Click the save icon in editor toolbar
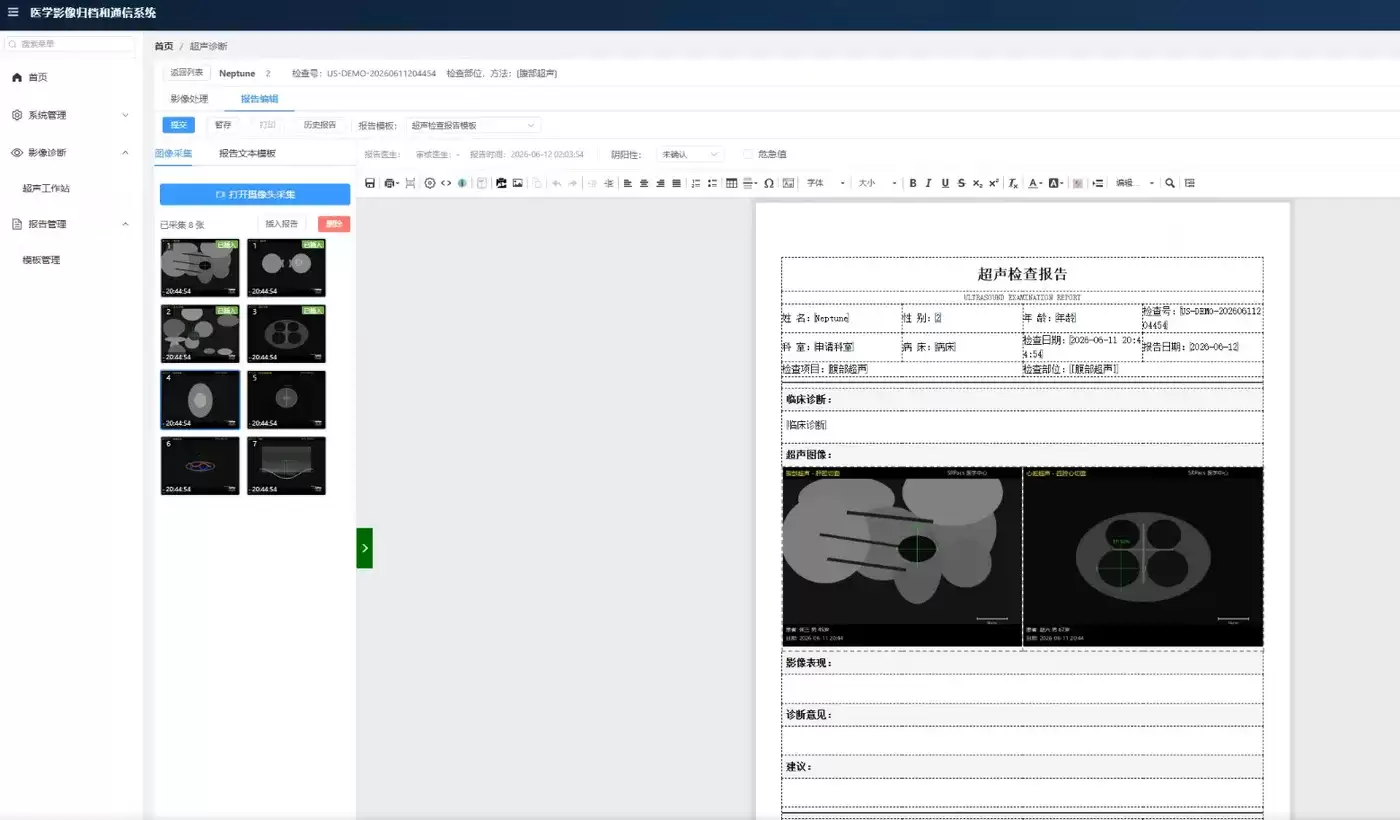1400x820 pixels. [x=370, y=183]
